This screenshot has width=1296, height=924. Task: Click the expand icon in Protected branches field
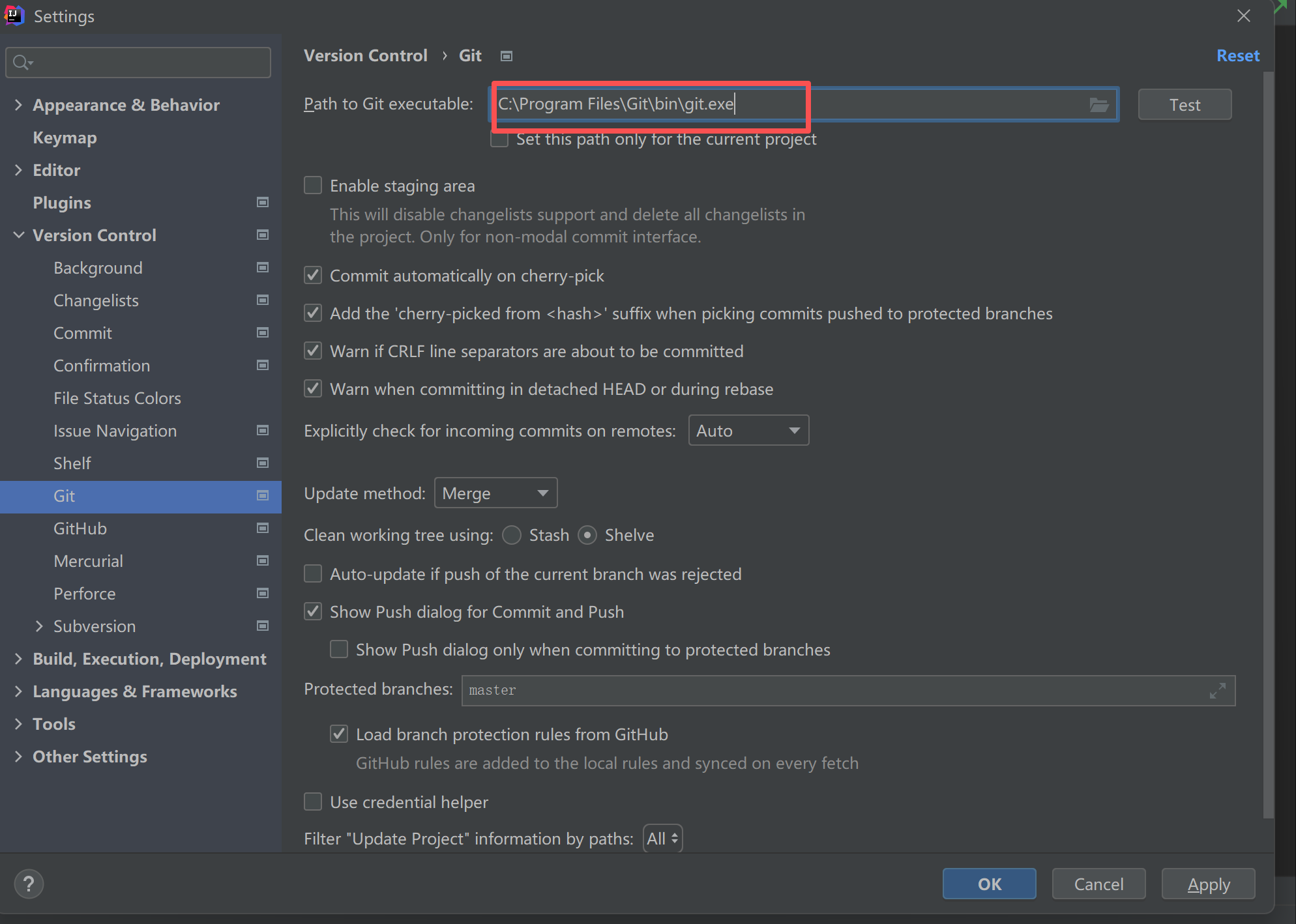click(1217, 691)
